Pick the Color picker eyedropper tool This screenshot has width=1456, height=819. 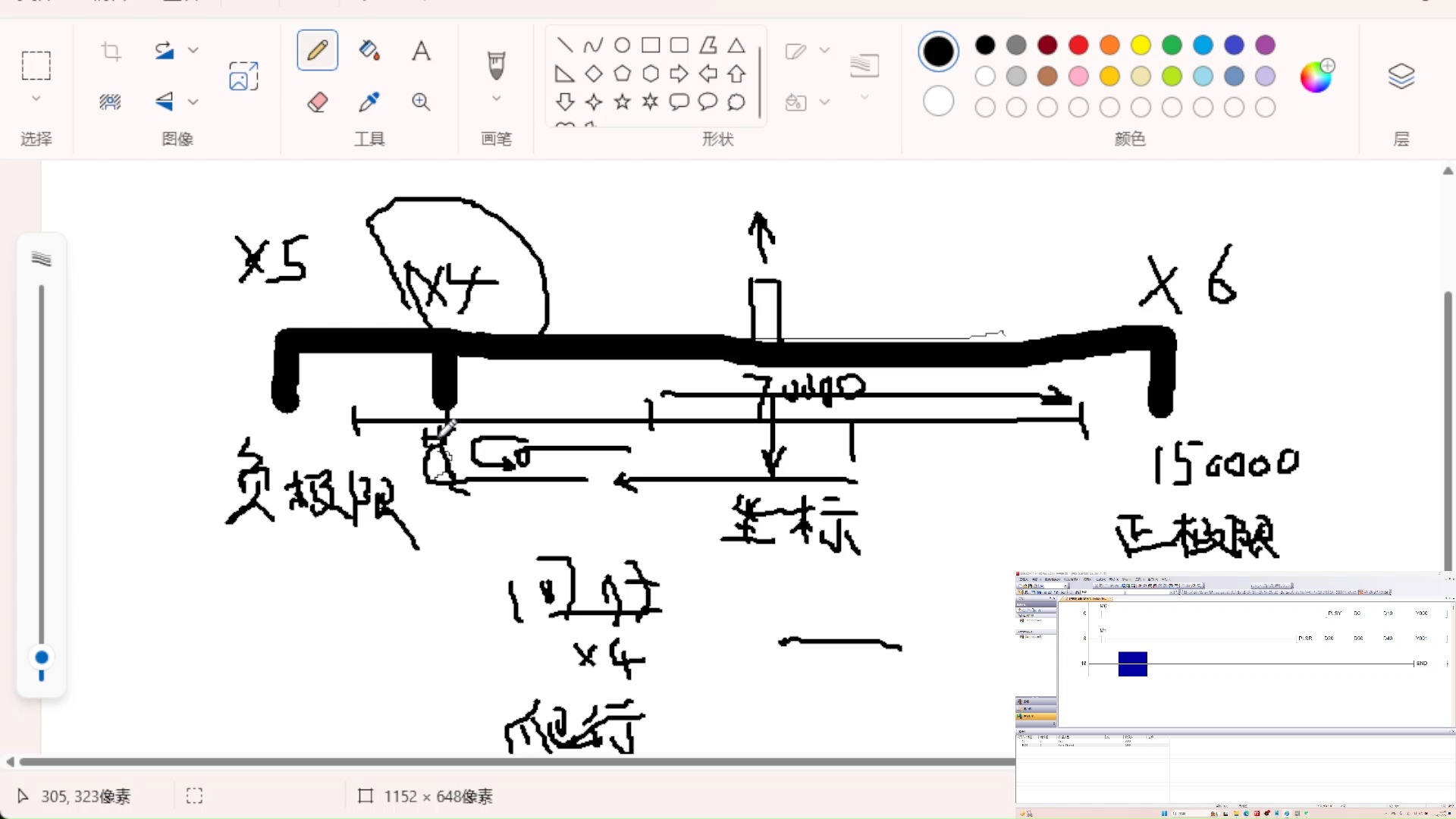(369, 102)
